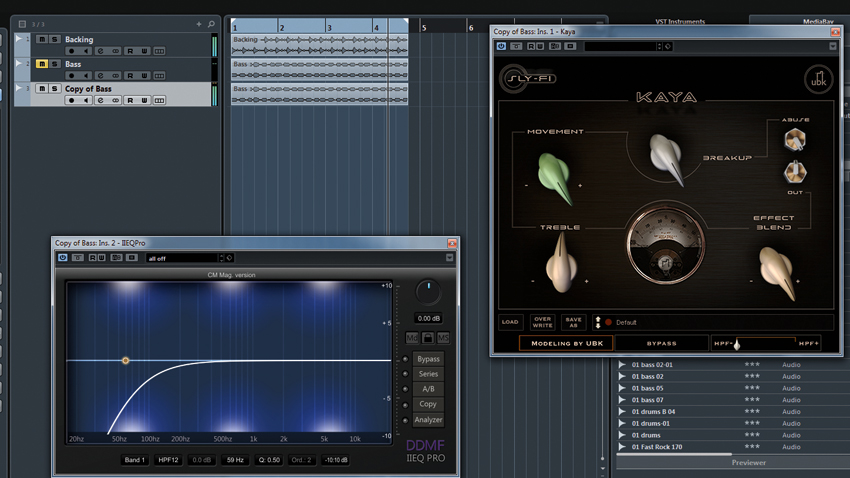This screenshot has width=850, height=478.
Task: Solo the Bass track
Action: pos(54,64)
